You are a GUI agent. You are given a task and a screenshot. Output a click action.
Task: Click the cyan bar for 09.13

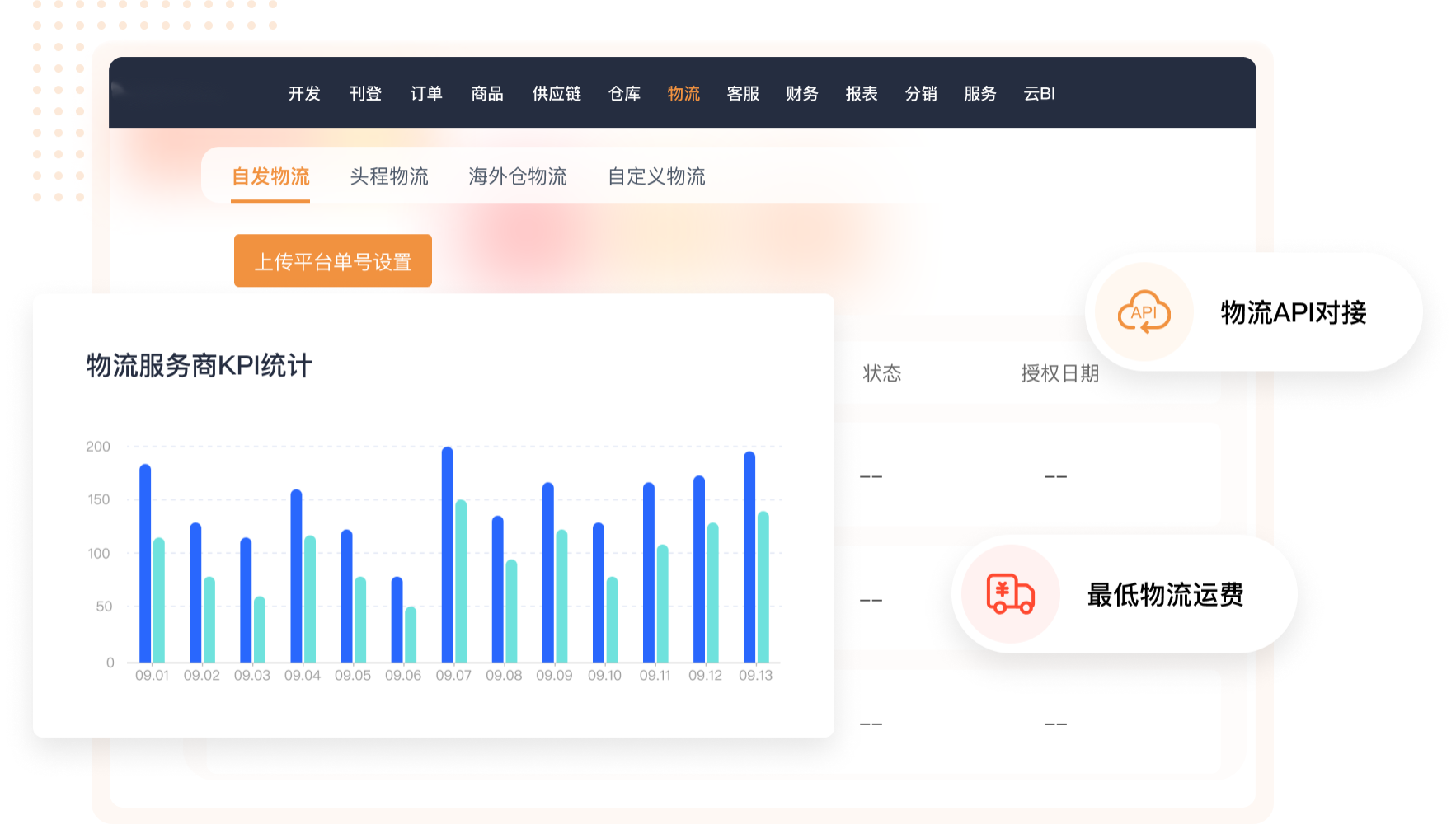pos(763,587)
